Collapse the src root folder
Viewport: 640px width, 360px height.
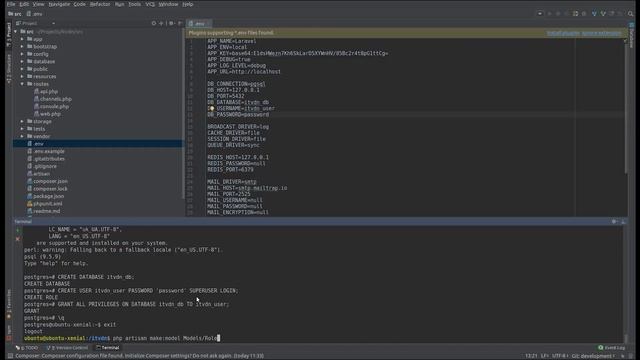[16, 31]
